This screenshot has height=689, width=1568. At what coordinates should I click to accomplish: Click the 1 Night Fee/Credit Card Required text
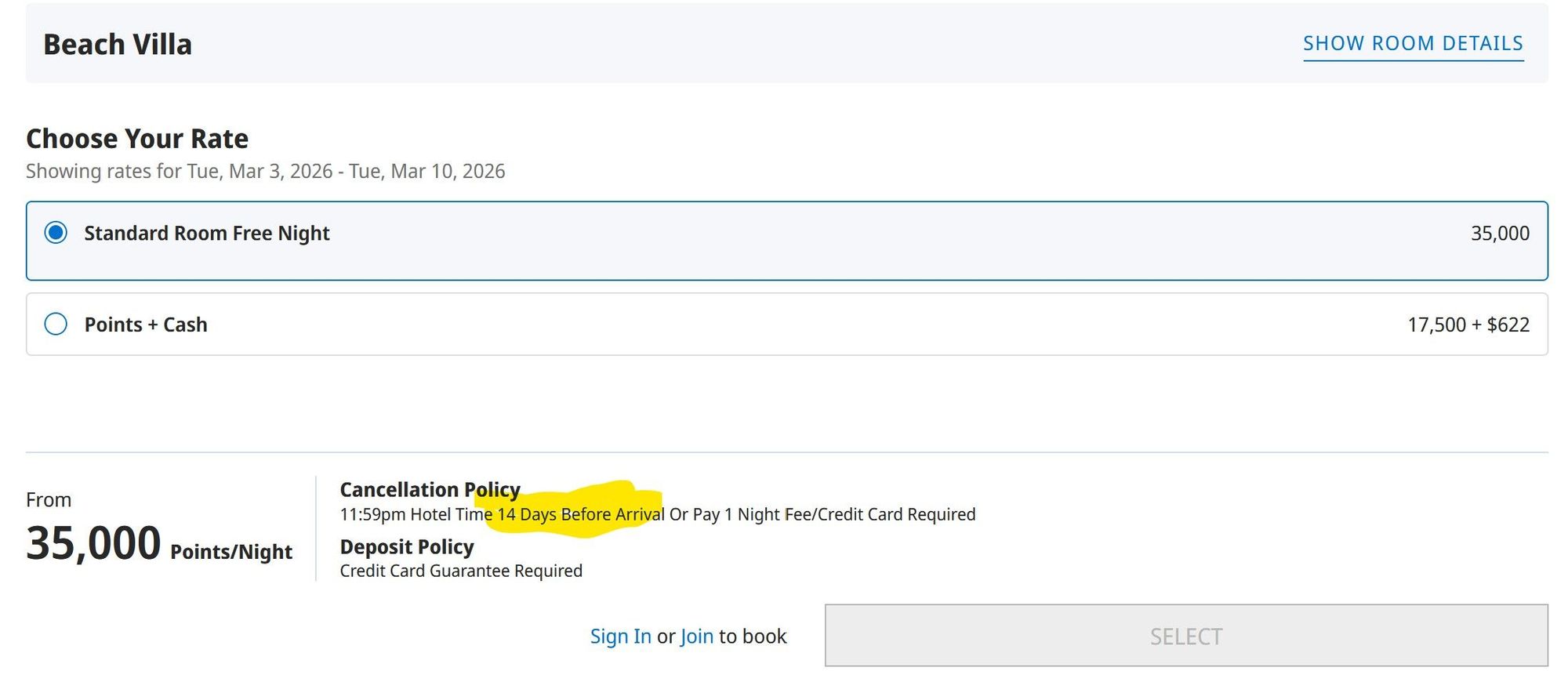(850, 514)
